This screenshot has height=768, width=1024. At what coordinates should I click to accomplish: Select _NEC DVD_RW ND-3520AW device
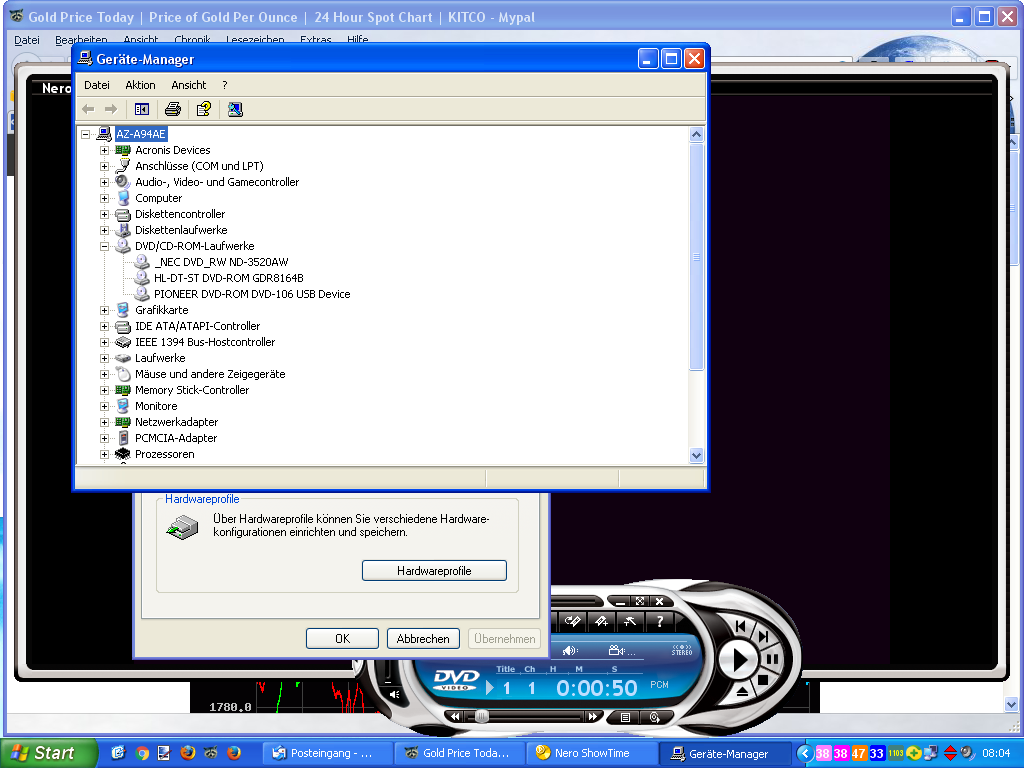tap(221, 262)
